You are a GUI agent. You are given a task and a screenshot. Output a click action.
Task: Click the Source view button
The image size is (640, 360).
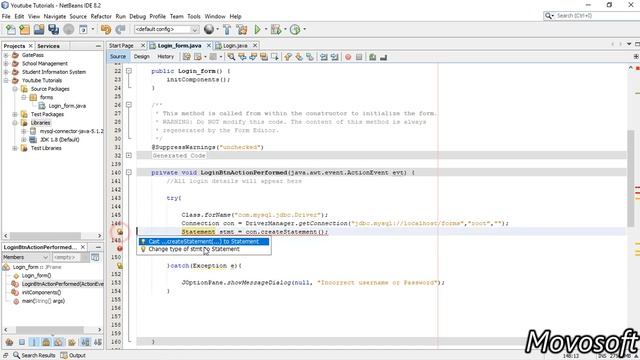[118, 57]
